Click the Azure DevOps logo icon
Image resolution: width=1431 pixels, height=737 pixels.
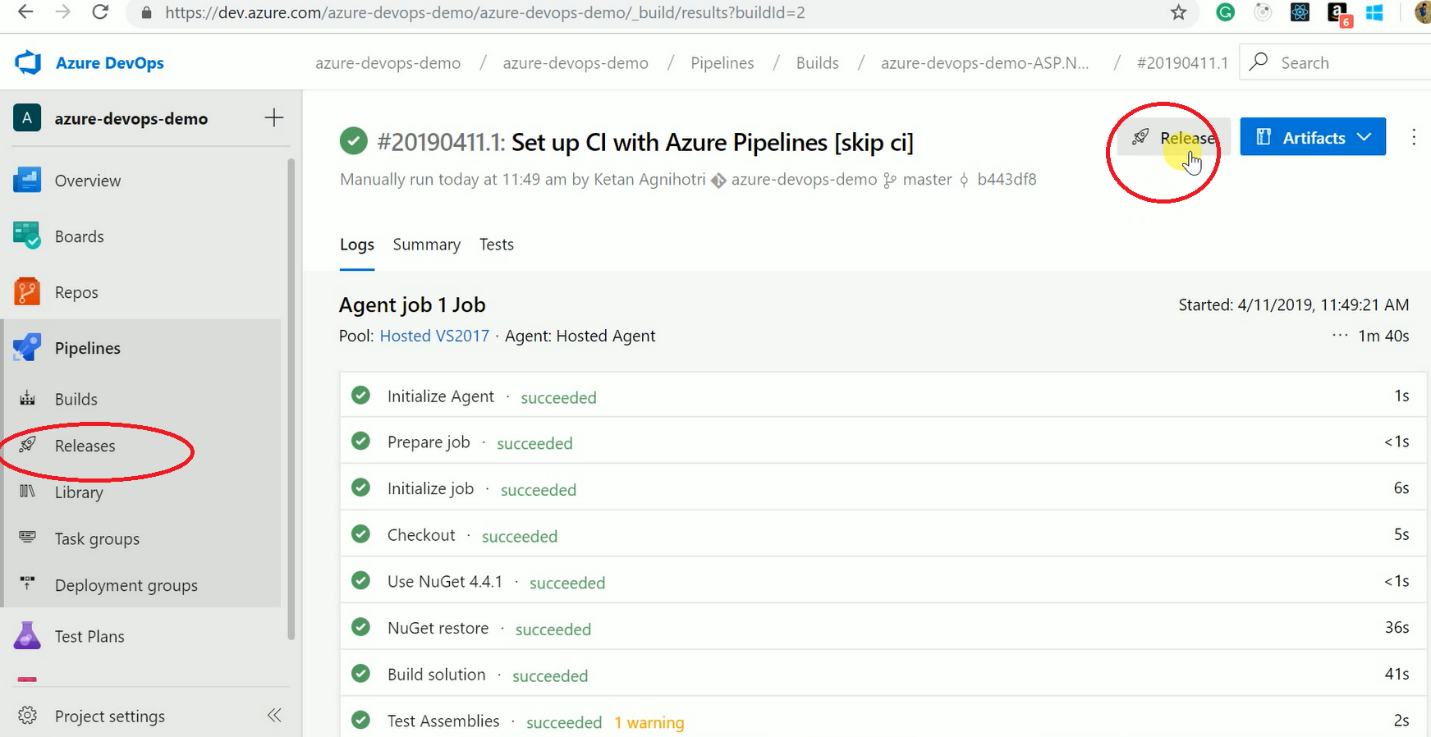tap(28, 63)
